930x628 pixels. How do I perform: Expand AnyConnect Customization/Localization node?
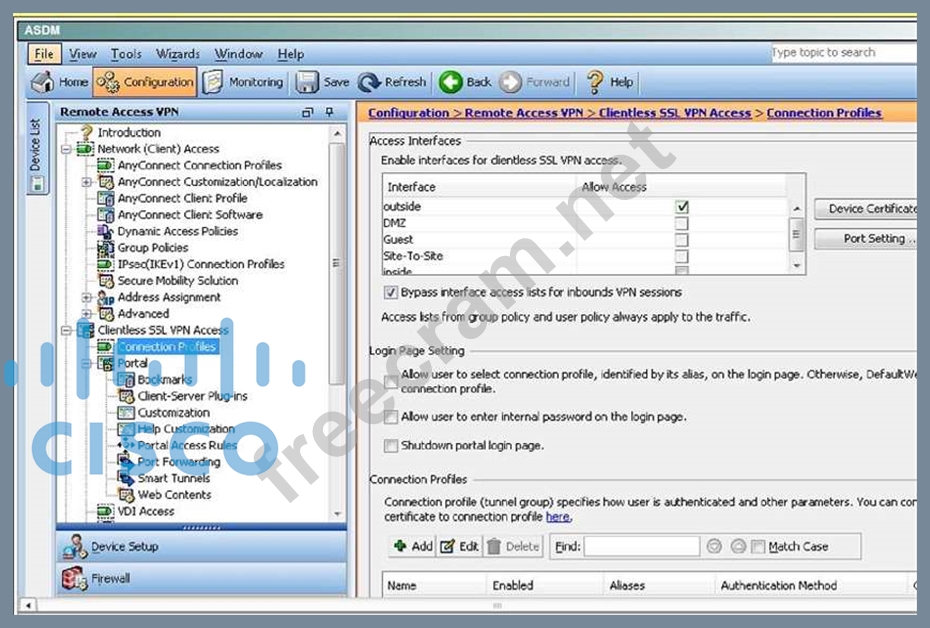pos(87,182)
